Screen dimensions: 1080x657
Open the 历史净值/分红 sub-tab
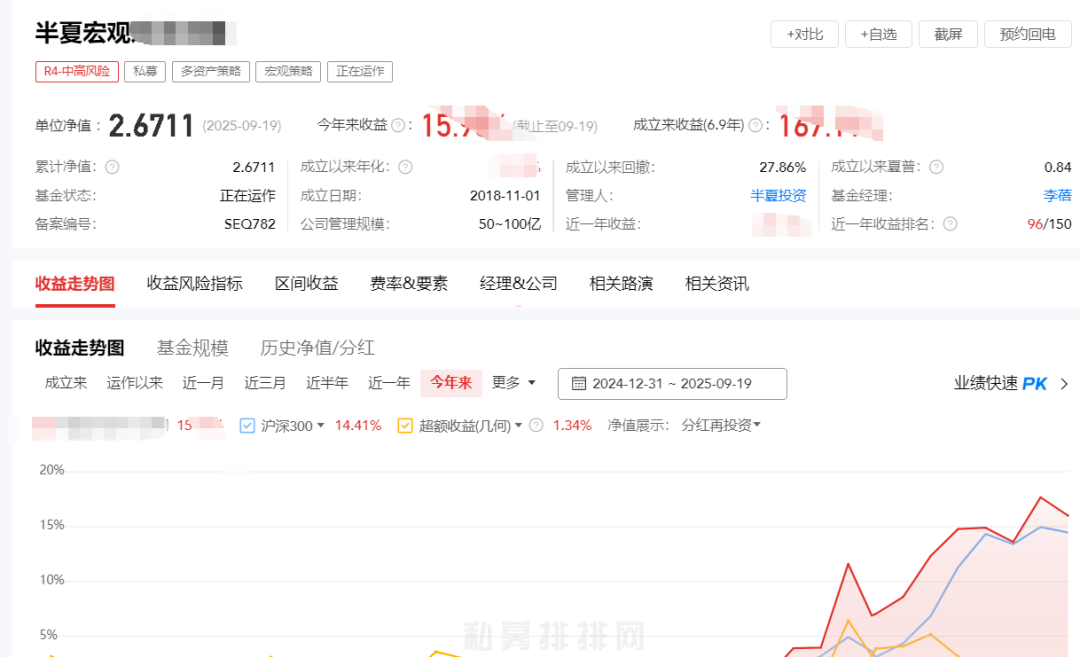tap(318, 348)
